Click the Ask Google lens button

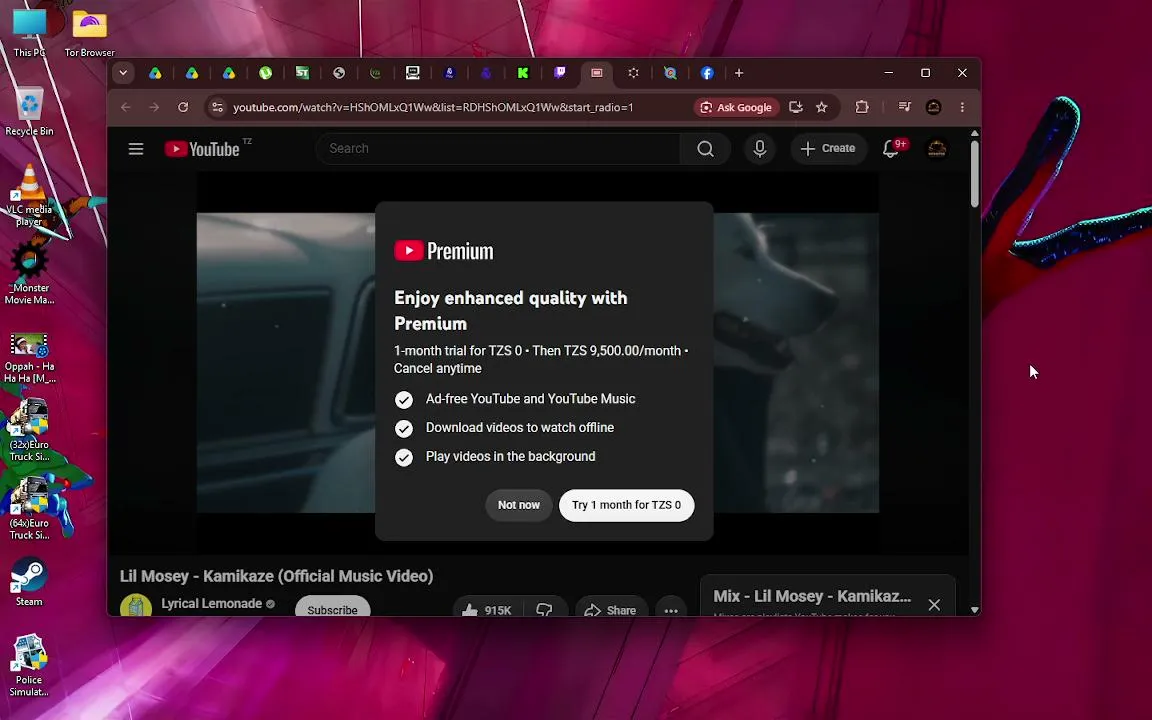tap(736, 107)
